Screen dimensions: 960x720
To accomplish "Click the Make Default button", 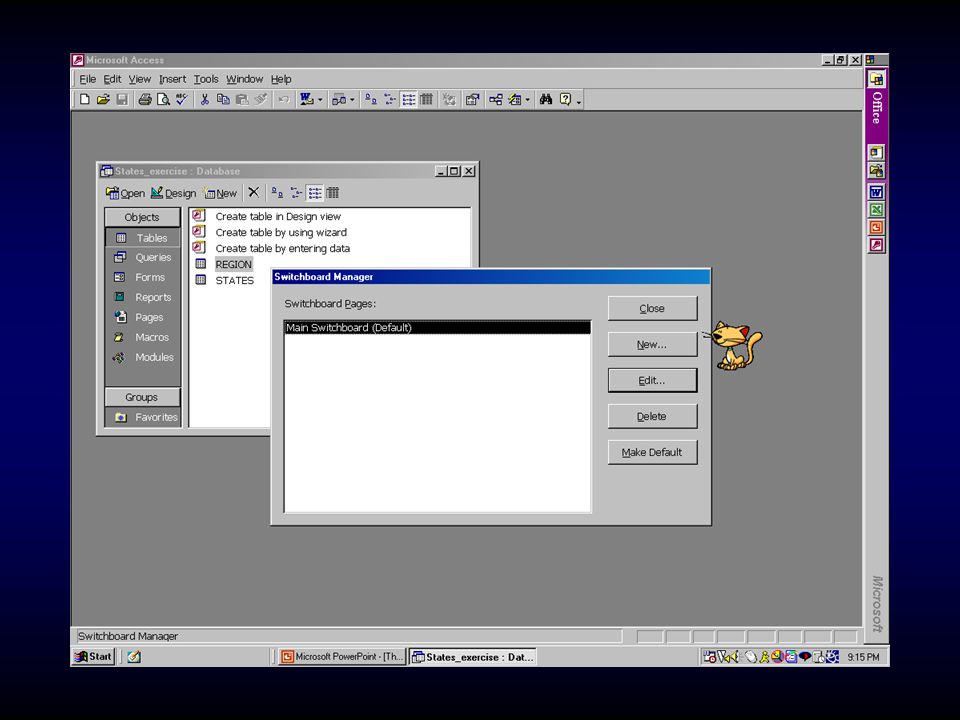I will click(x=652, y=452).
